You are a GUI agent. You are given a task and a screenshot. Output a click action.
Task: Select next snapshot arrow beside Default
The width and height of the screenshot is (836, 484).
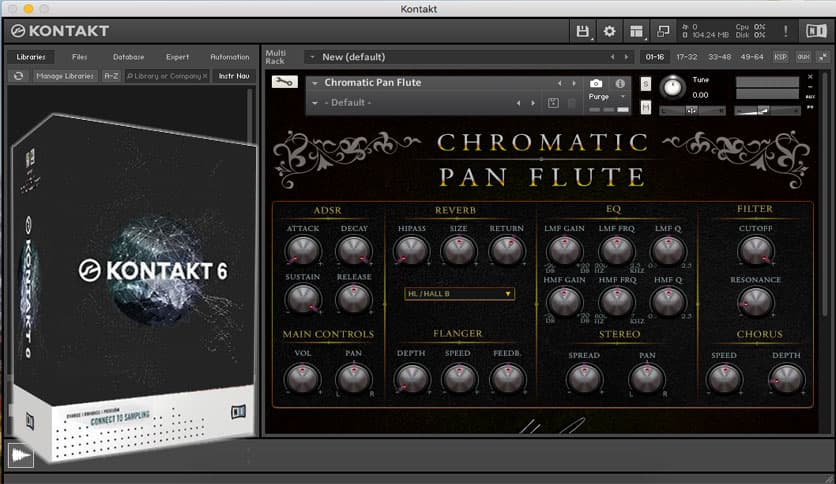point(533,103)
